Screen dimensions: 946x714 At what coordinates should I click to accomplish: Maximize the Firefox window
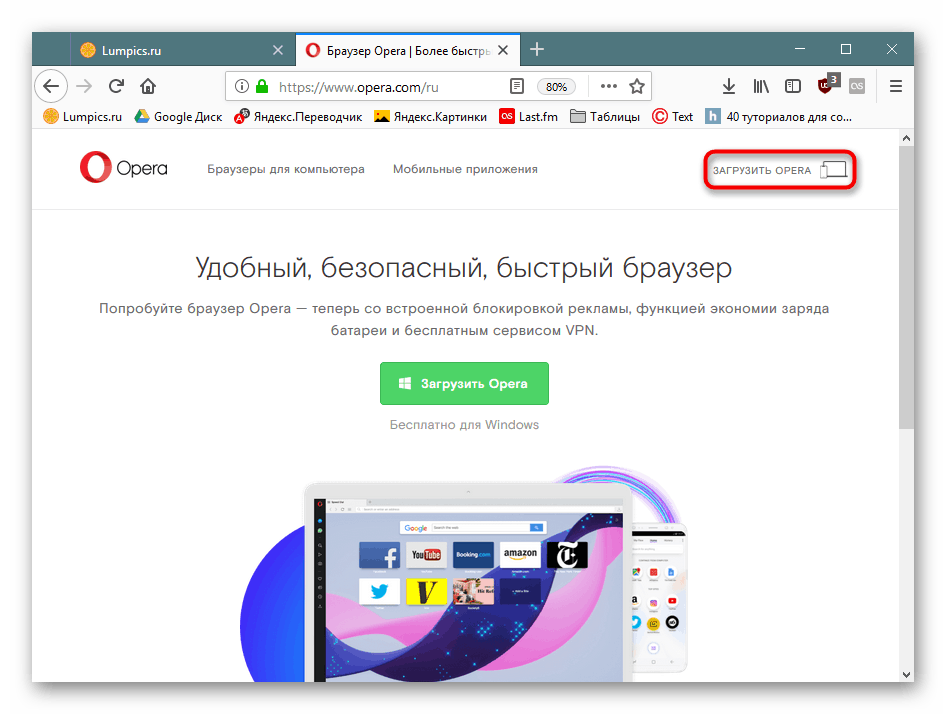pos(846,49)
